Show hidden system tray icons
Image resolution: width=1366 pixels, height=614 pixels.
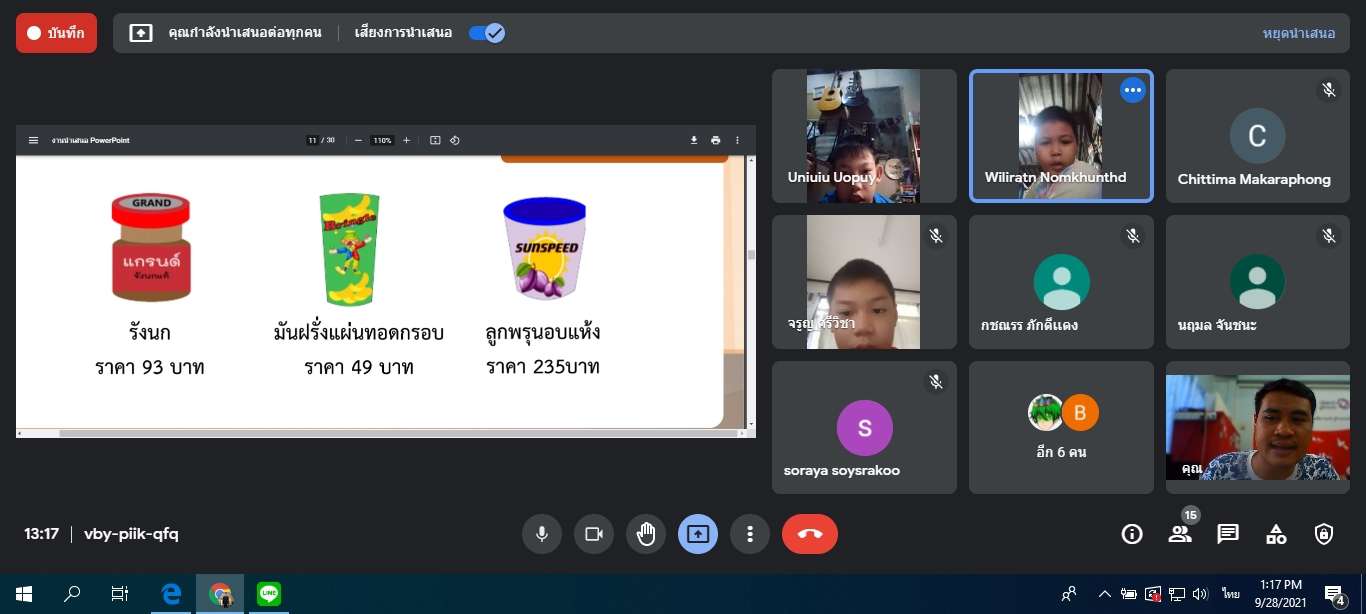1105,594
